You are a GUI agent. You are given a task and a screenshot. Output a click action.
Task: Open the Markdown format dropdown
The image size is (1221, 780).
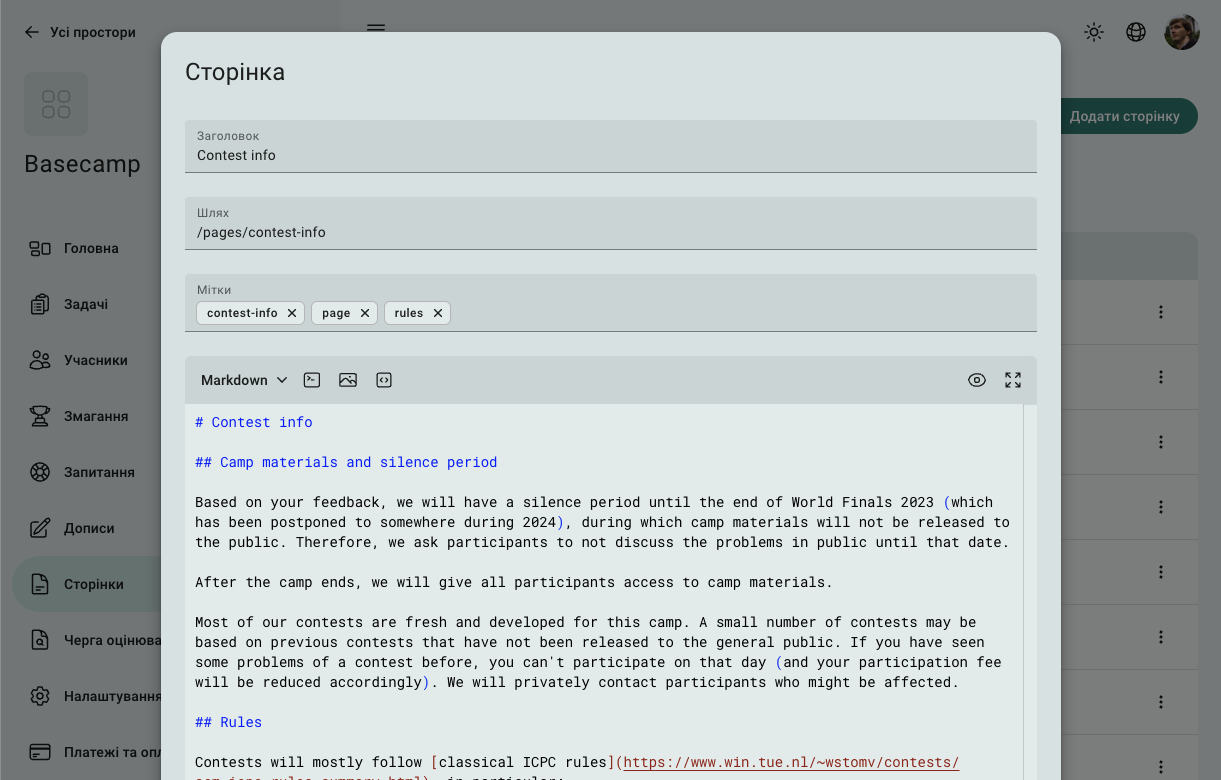[x=244, y=380]
